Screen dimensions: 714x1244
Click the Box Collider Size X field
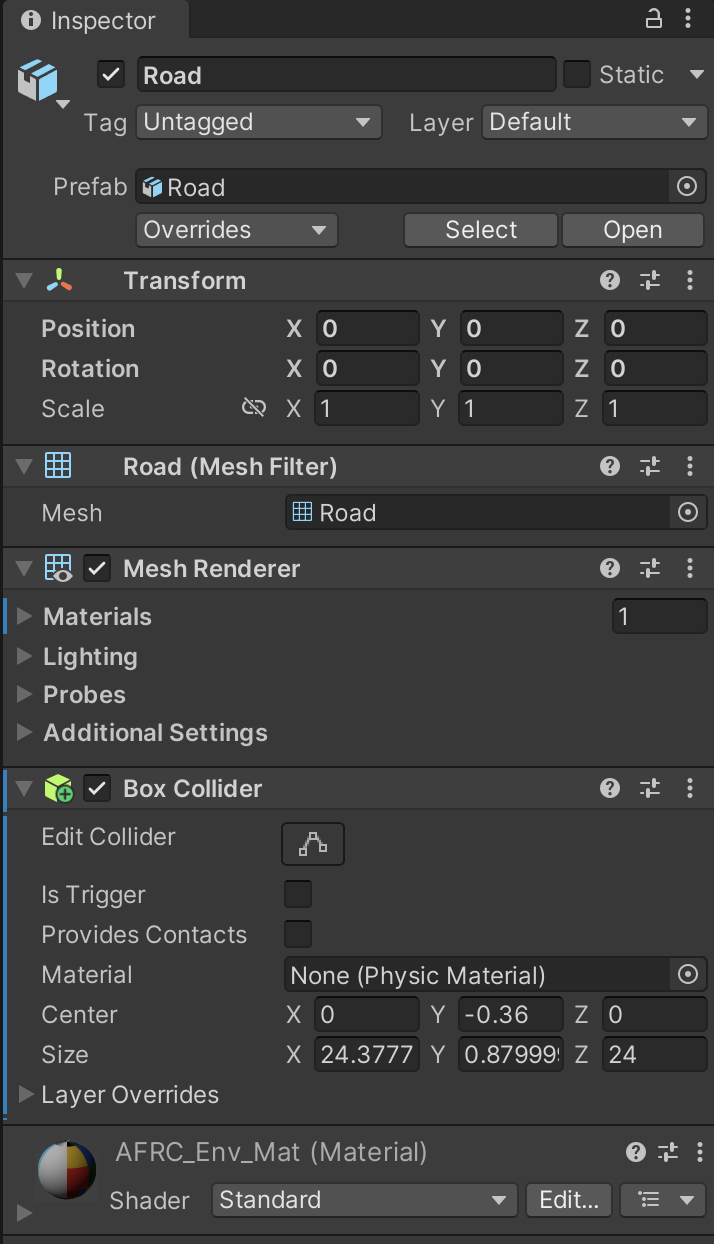(366, 1054)
